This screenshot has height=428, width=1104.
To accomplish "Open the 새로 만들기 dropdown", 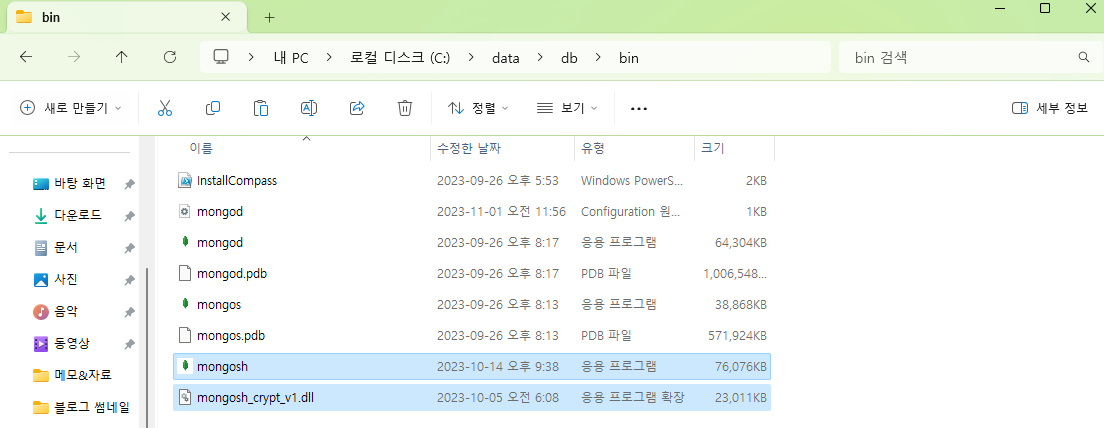I will pyautogui.click(x=70, y=108).
